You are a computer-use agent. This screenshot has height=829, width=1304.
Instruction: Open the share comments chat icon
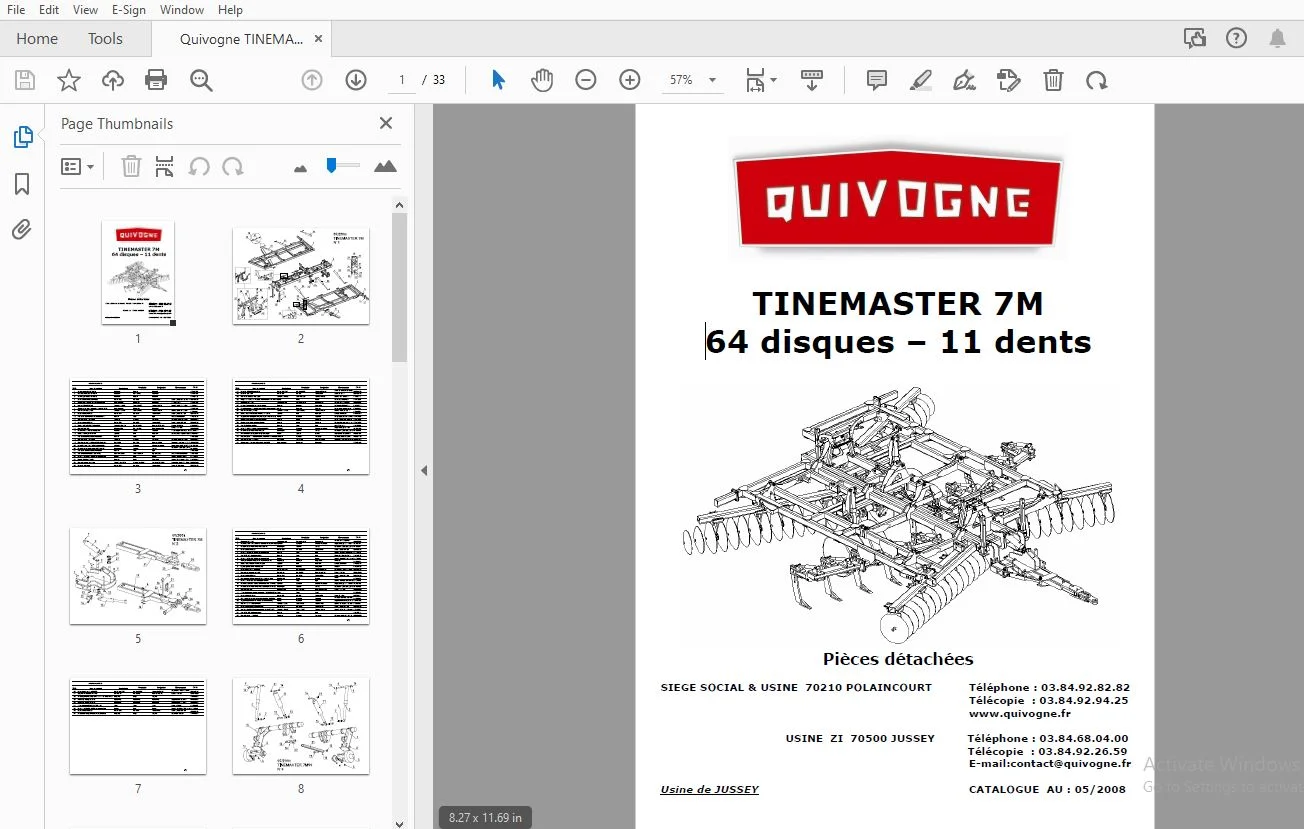click(1194, 38)
